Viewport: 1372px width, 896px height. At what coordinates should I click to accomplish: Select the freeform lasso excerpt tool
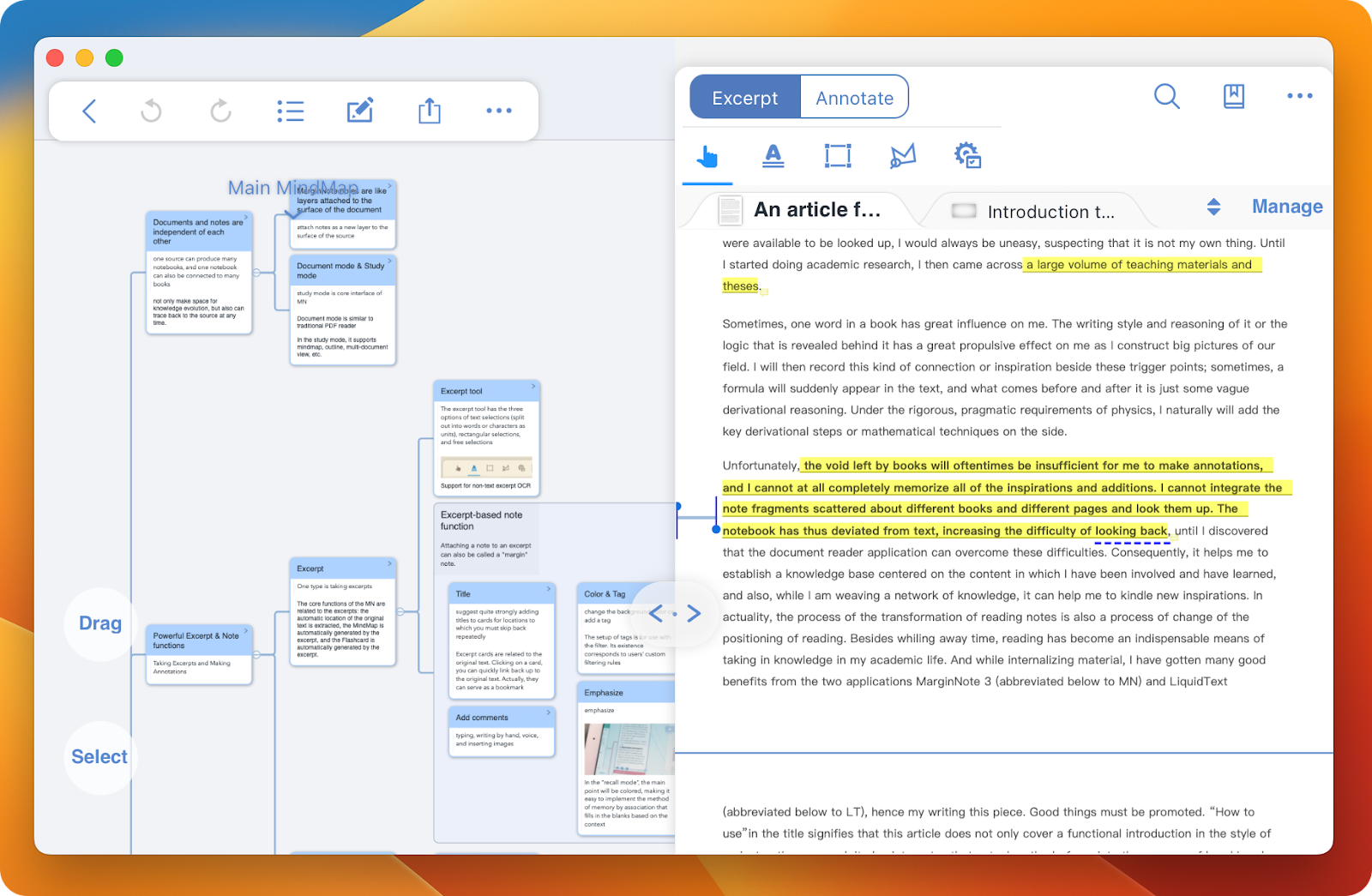coord(902,156)
